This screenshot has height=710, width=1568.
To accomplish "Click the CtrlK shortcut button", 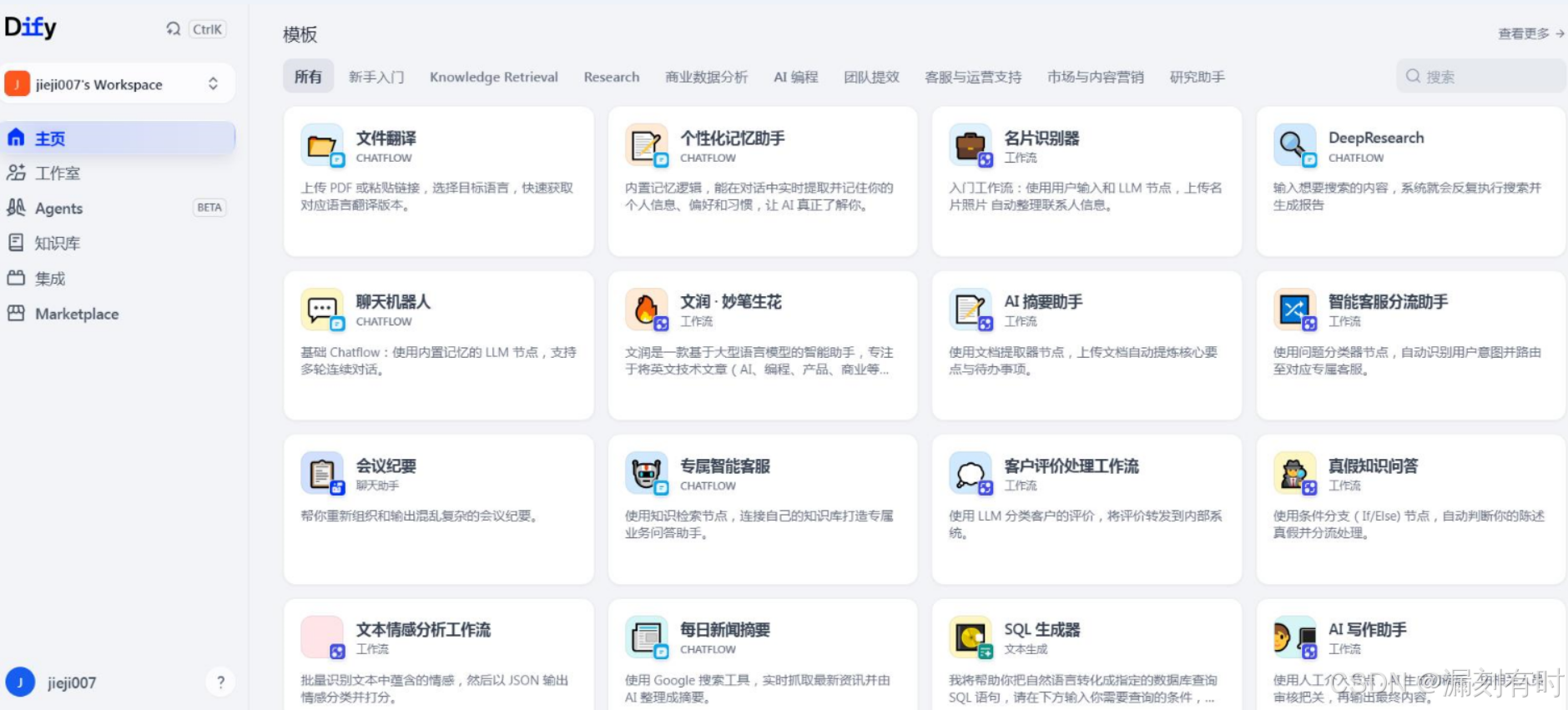I will click(208, 29).
